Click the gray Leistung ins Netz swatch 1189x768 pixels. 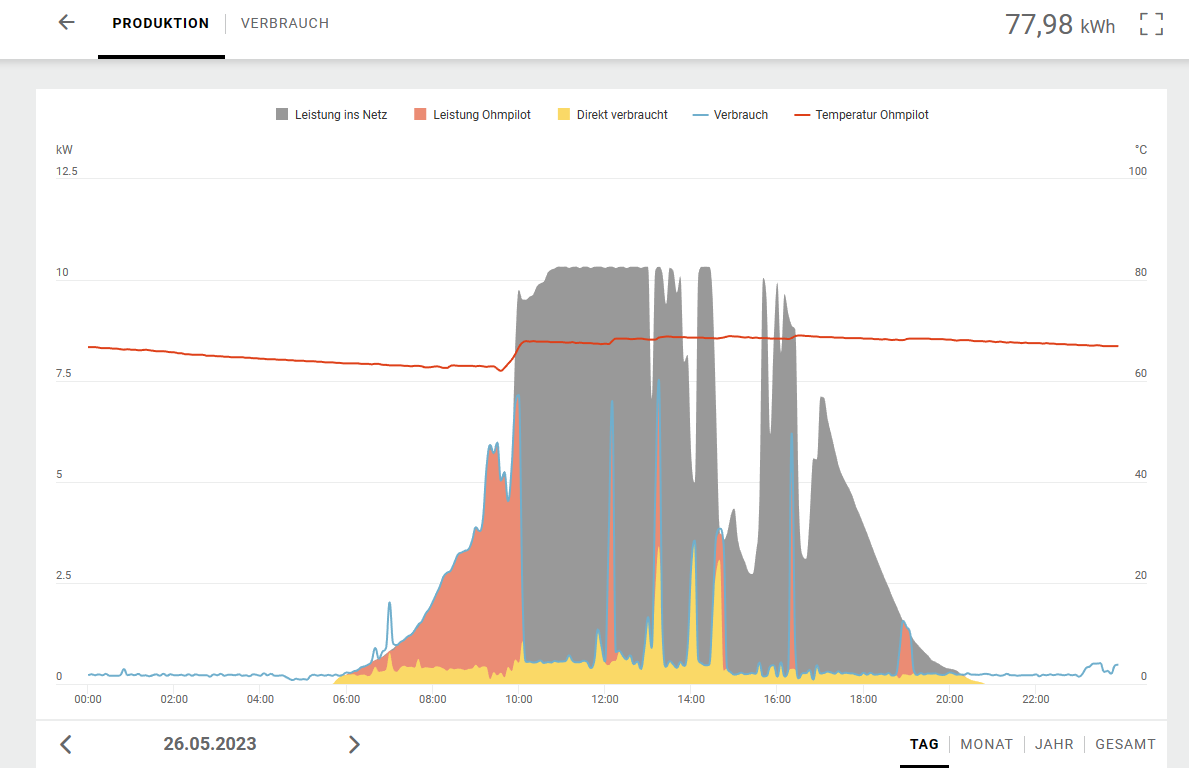(x=282, y=114)
